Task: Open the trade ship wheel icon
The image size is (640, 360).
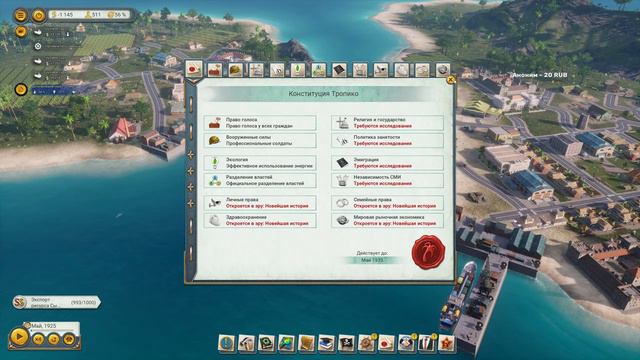Action: click(x=367, y=343)
